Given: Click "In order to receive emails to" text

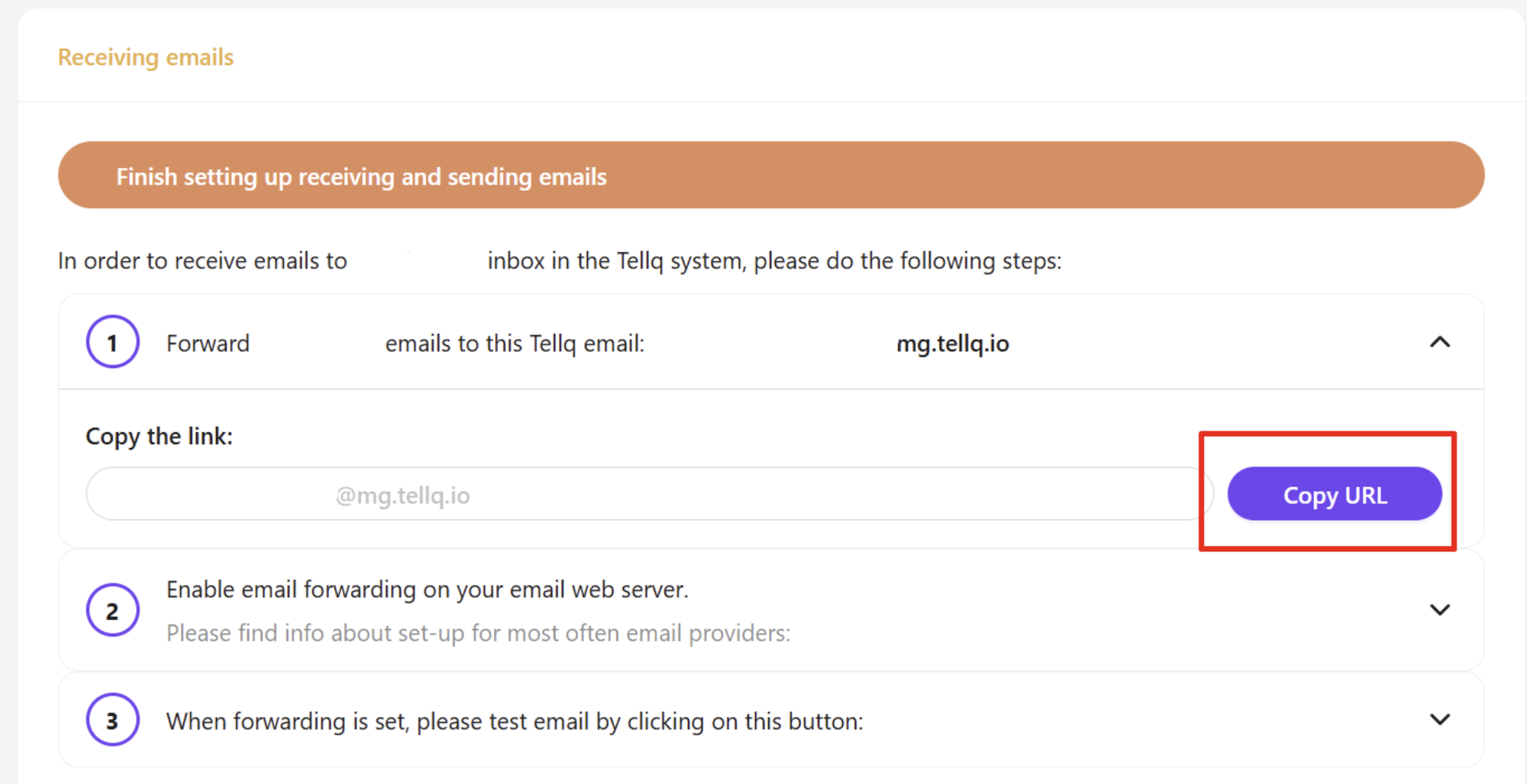Looking at the screenshot, I should 202,261.
